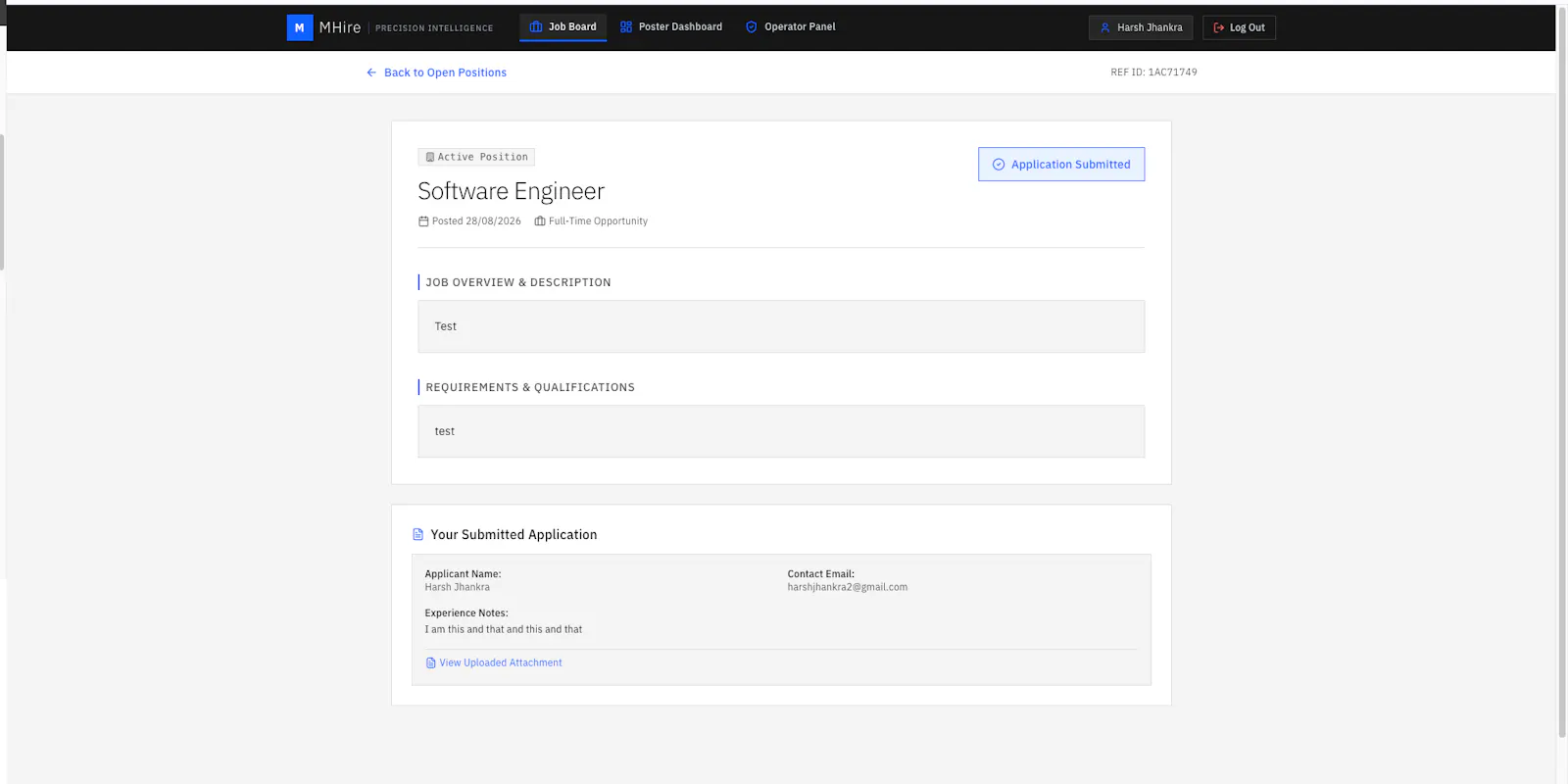Click the page vertical scrollbar
Image resolution: width=1568 pixels, height=784 pixels.
pyautogui.click(x=1562, y=372)
